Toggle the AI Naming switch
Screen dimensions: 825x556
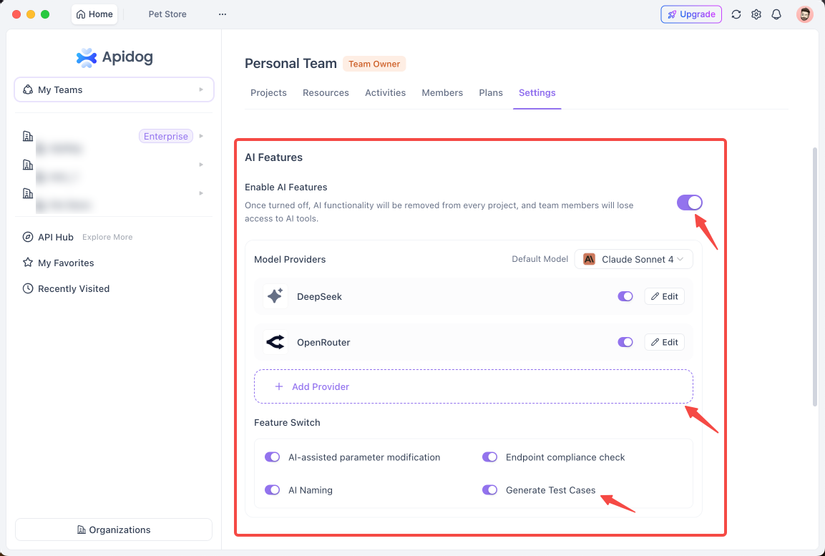[x=272, y=490]
